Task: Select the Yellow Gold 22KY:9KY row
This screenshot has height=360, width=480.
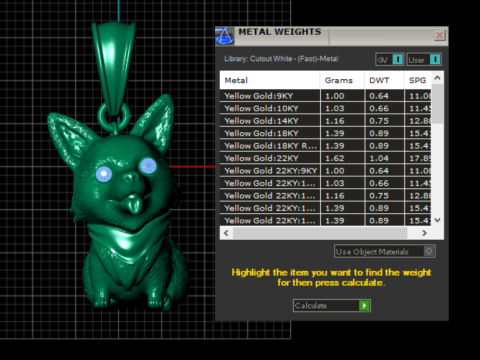Action: (x=325, y=171)
